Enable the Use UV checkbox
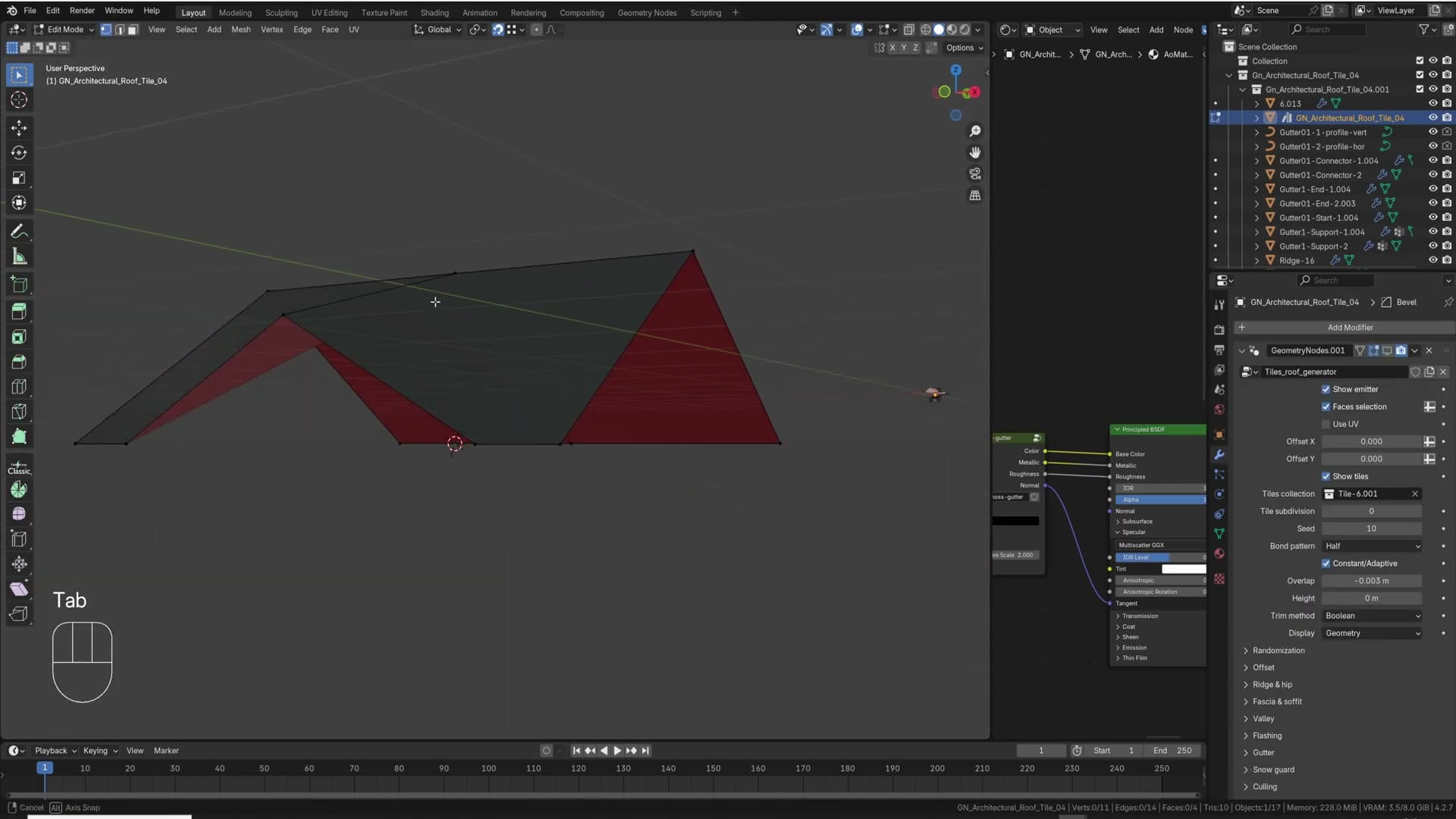 pyautogui.click(x=1326, y=424)
